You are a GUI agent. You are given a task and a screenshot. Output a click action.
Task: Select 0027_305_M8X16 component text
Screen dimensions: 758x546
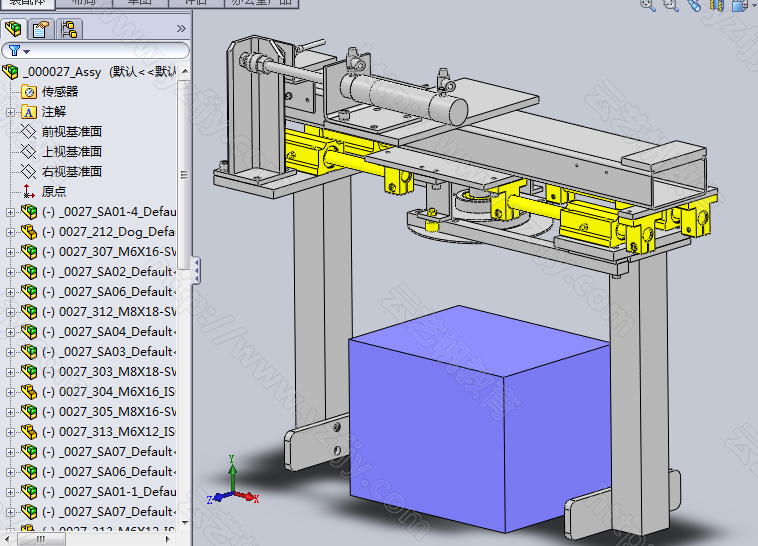[x=109, y=412]
